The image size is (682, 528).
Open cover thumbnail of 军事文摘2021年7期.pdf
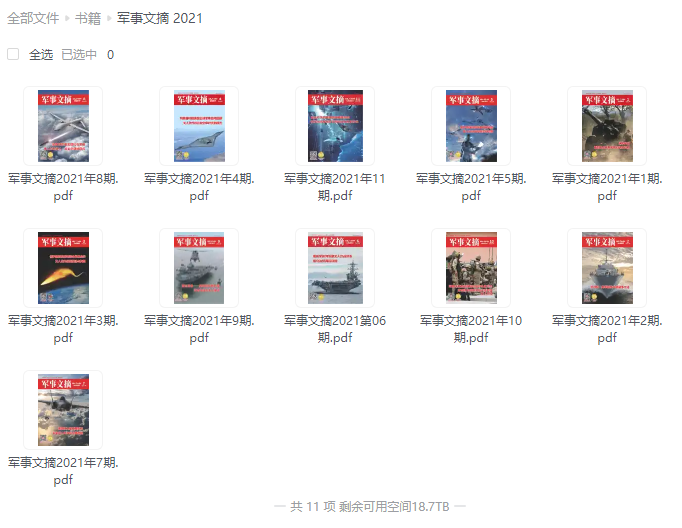pyautogui.click(x=64, y=410)
